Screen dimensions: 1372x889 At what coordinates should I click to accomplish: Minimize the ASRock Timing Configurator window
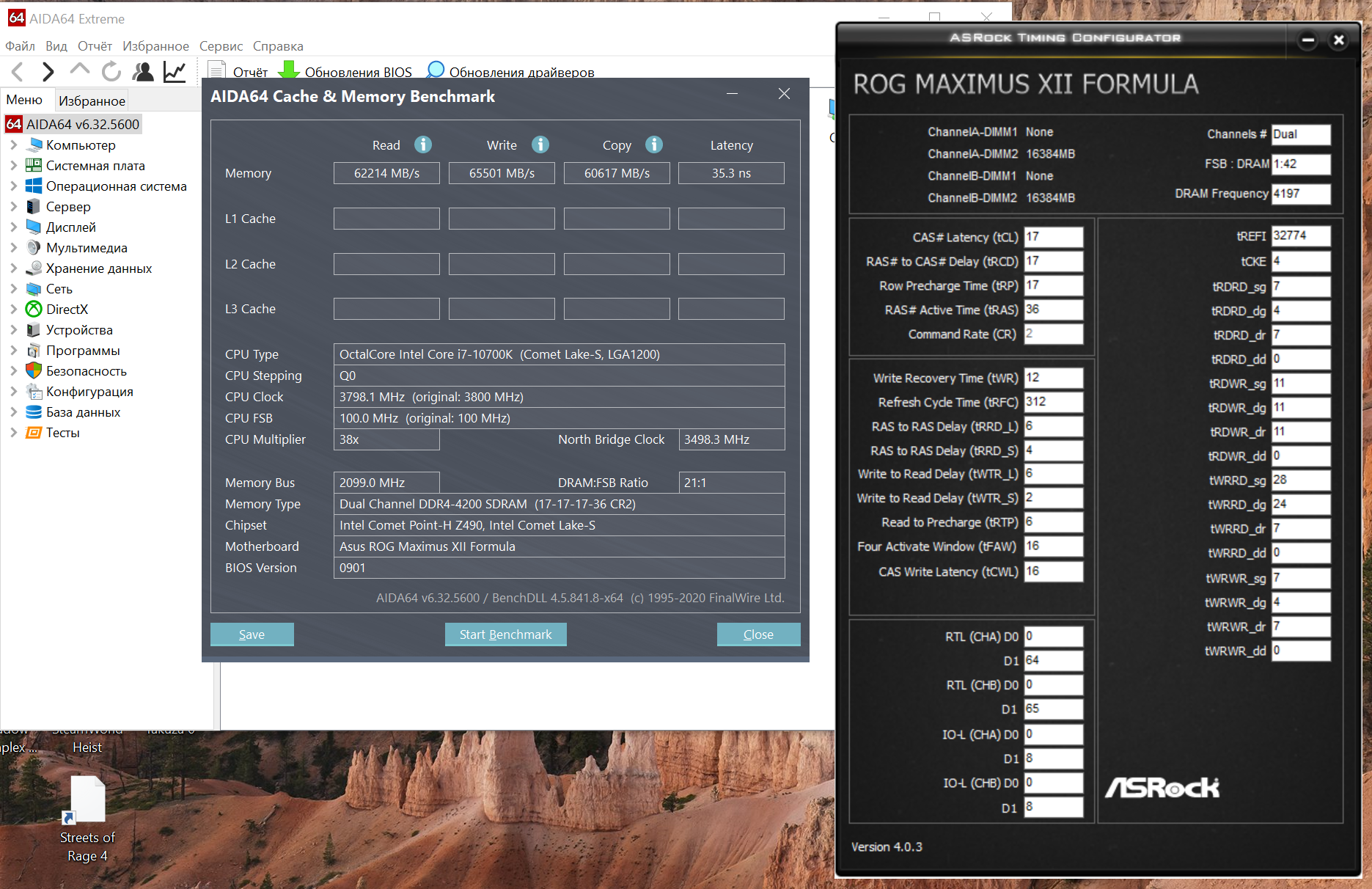coord(1307,40)
